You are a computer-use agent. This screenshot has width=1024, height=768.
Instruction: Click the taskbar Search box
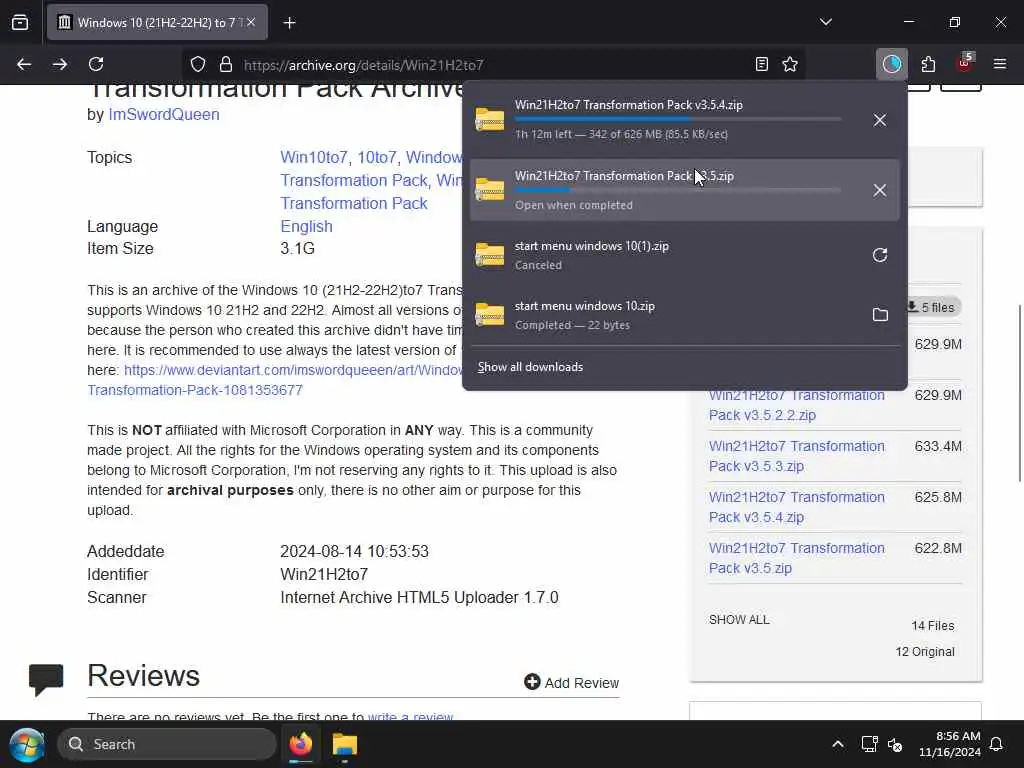tap(167, 744)
